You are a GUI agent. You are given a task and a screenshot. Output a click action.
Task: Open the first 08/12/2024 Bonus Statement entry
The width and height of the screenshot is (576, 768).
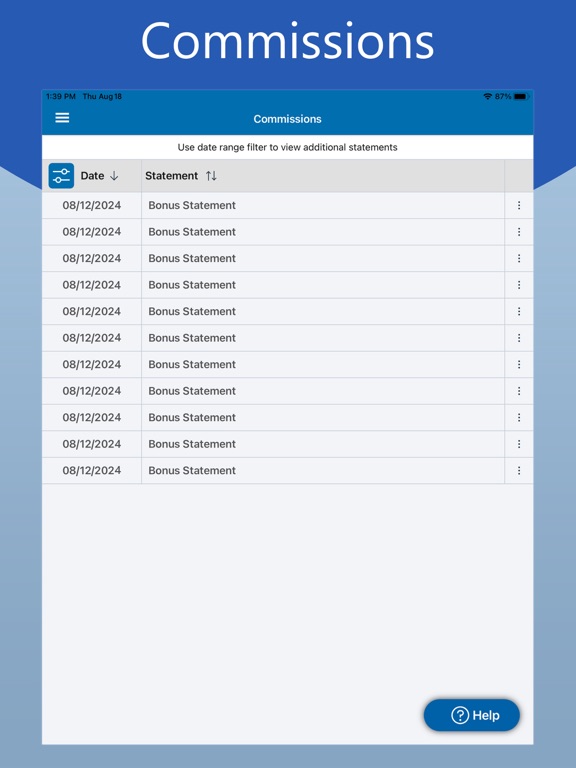click(x=288, y=205)
